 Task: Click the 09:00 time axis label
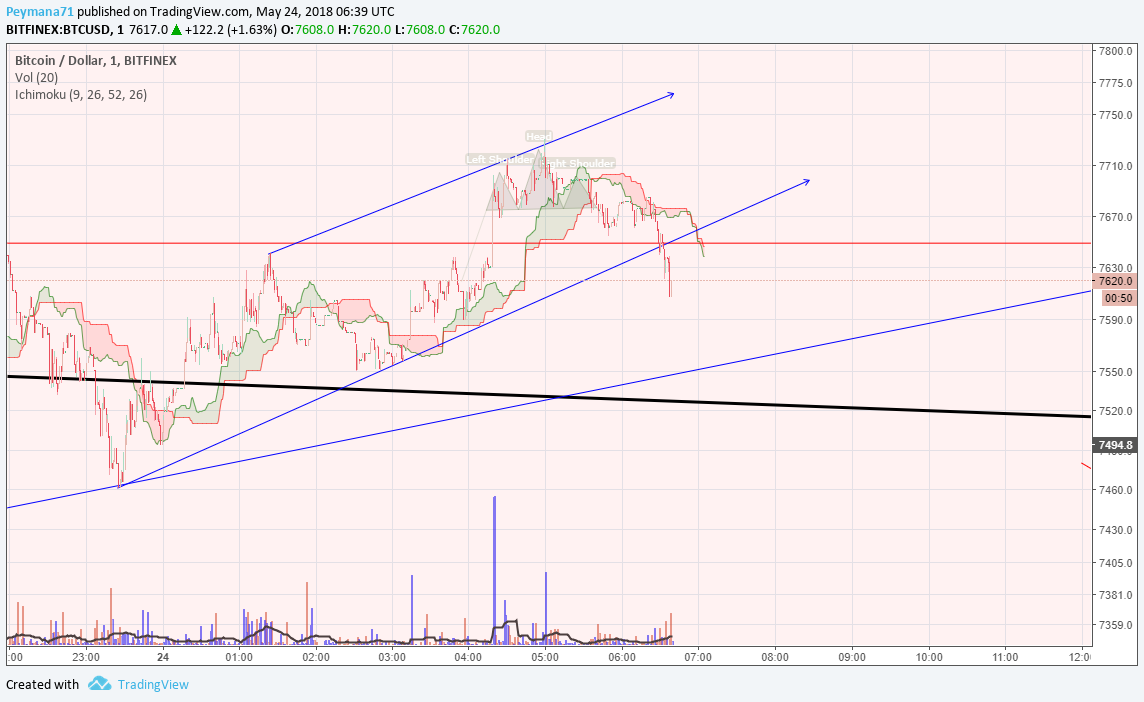coord(851,657)
